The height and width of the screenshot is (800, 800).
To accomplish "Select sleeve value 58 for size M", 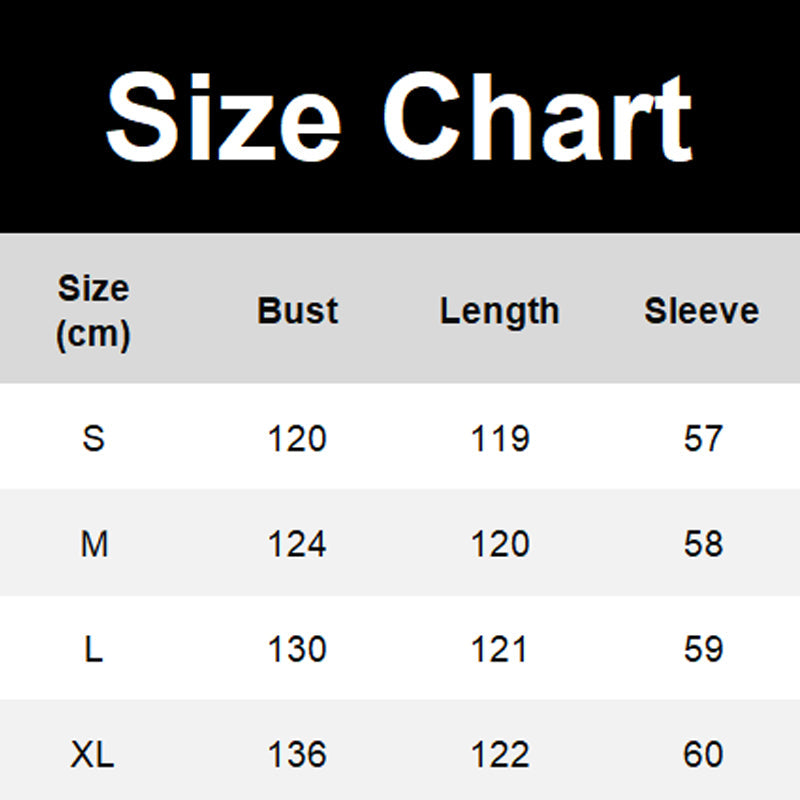I will (702, 544).
